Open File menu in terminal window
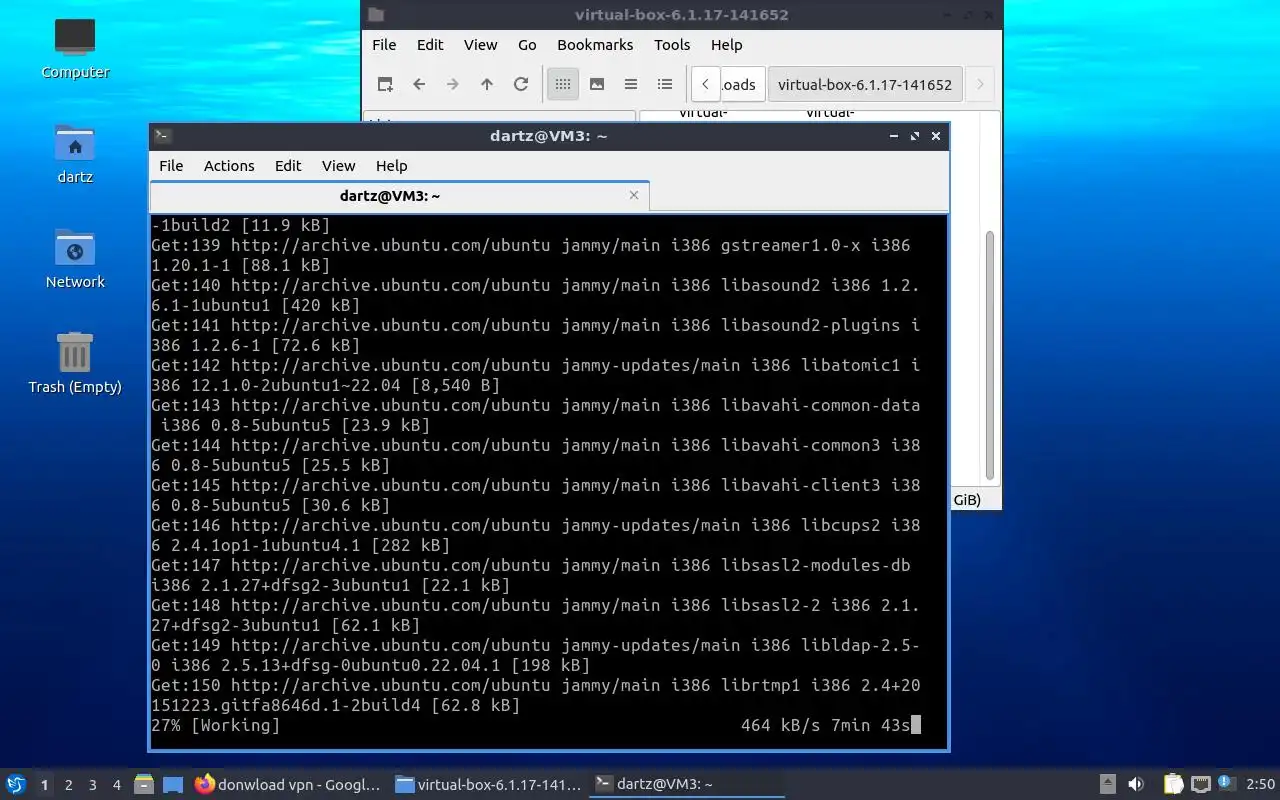Image resolution: width=1280 pixels, height=800 pixels. click(x=171, y=165)
